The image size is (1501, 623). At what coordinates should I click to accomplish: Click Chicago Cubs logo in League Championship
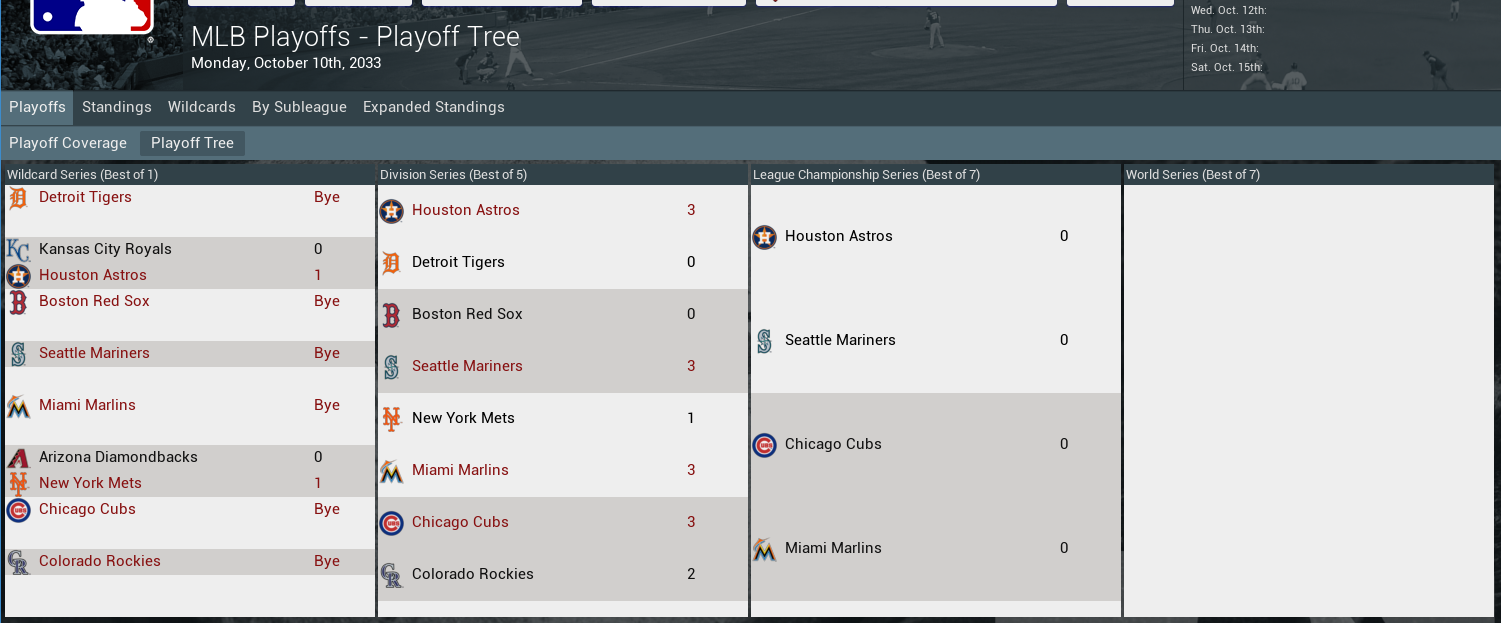(x=764, y=445)
